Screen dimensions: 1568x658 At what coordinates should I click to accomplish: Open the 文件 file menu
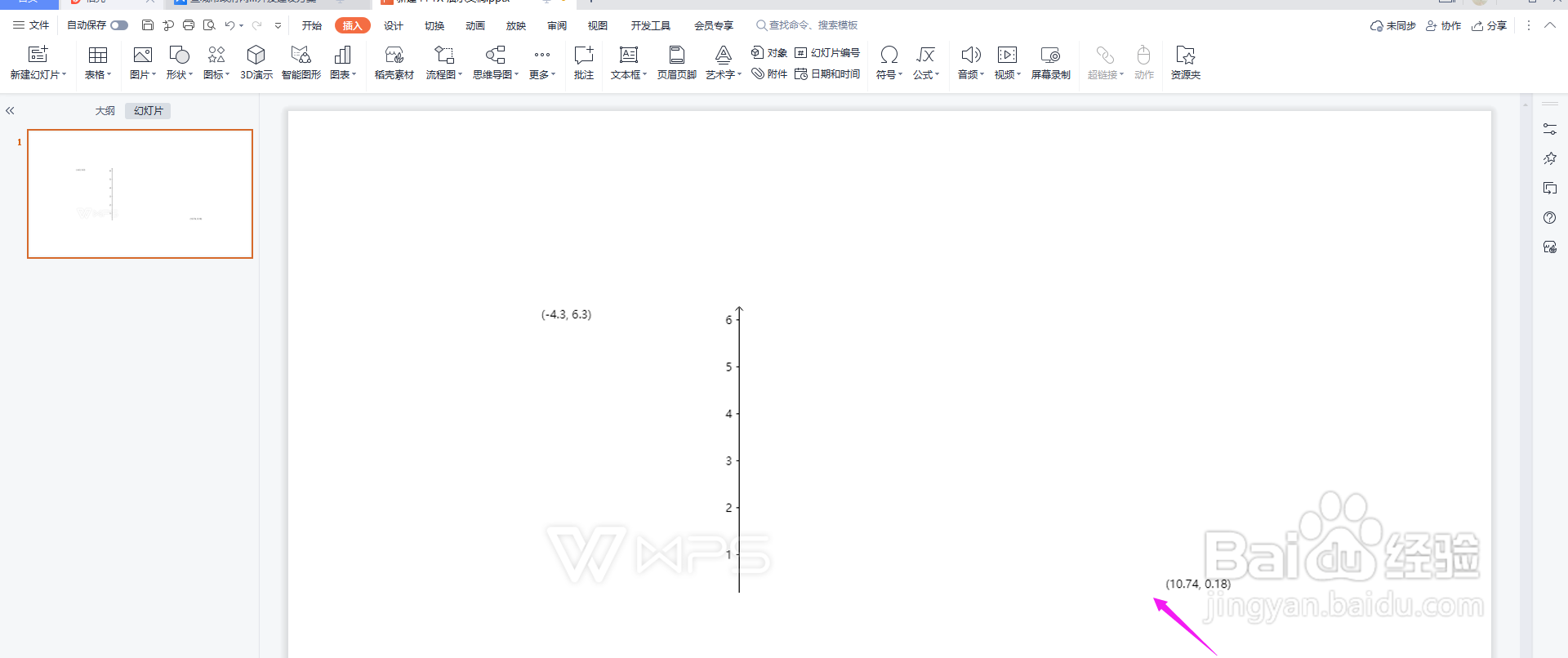(31, 25)
